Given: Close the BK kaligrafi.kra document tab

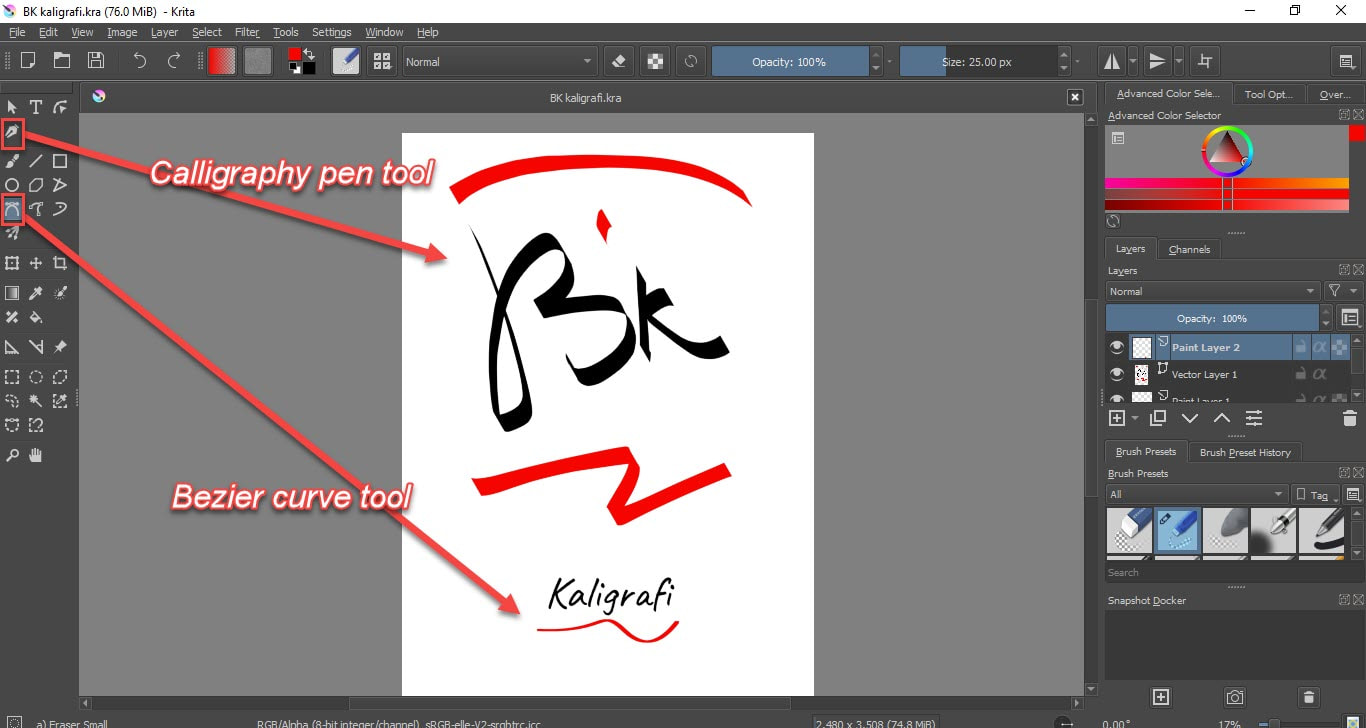Looking at the screenshot, I should tap(1075, 97).
